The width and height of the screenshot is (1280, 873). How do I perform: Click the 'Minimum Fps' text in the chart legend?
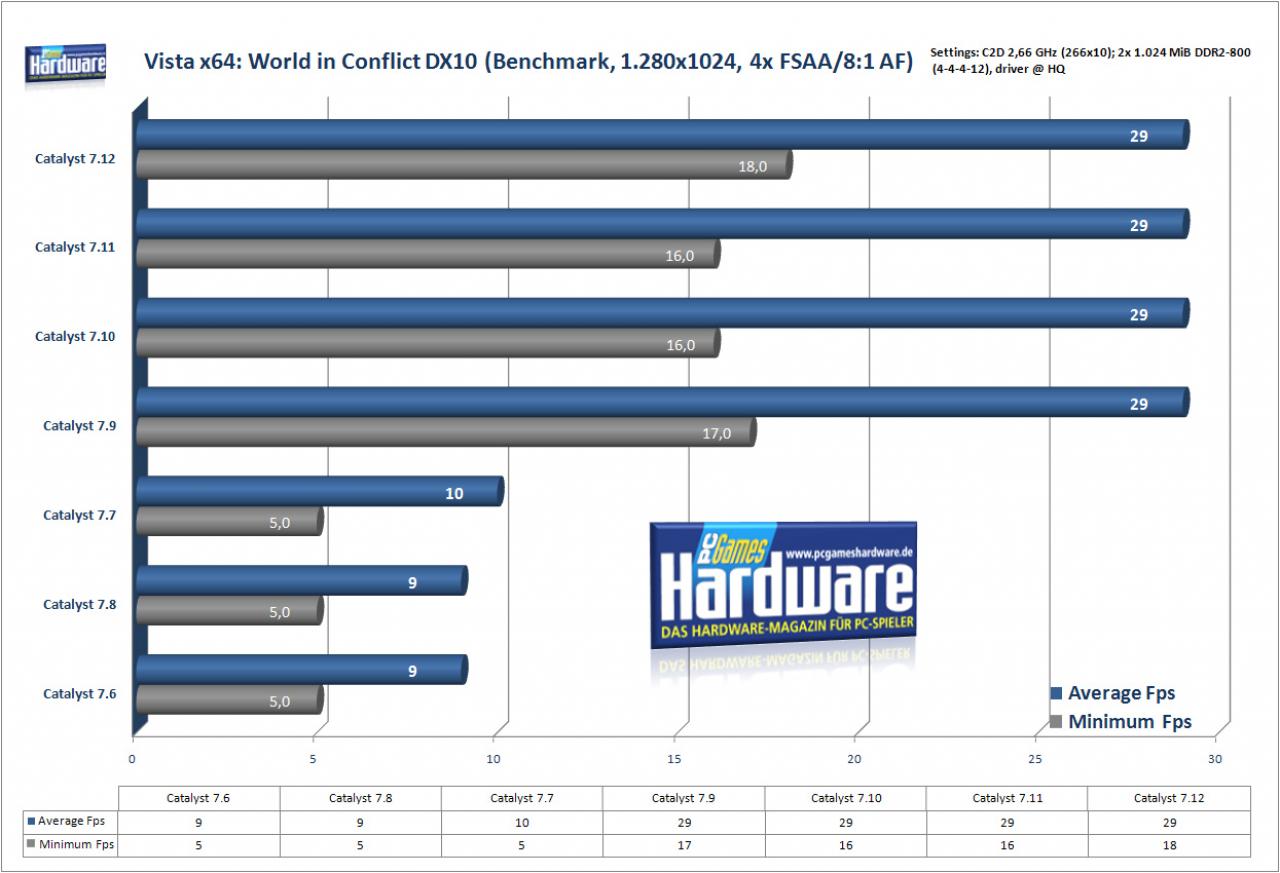click(1130, 722)
